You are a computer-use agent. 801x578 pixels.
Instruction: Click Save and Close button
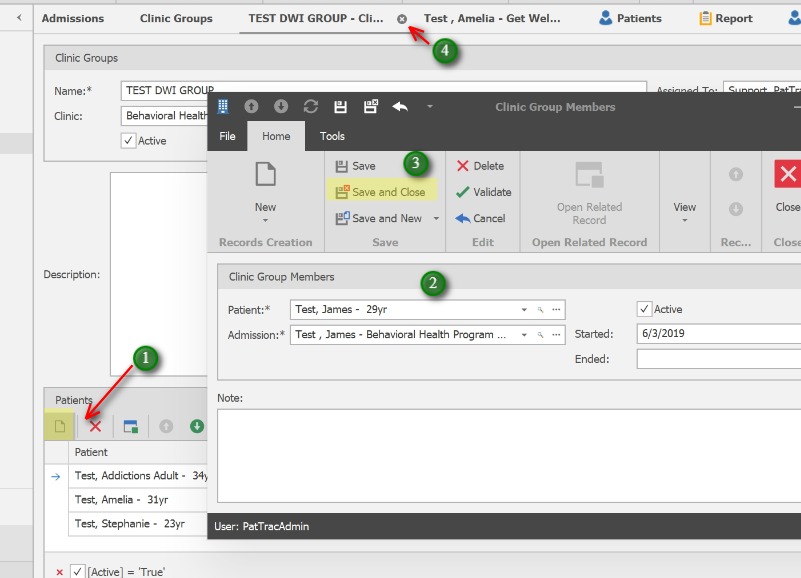[x=380, y=192]
